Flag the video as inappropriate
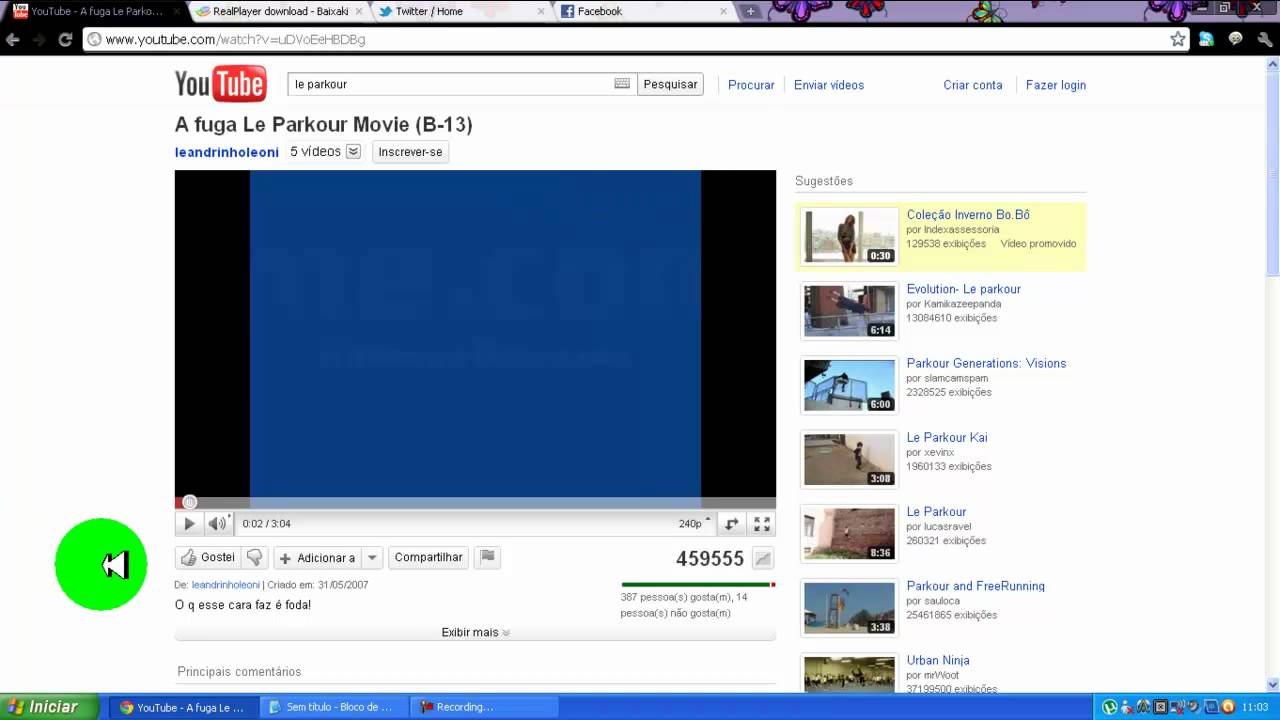1280x720 pixels. 487,557
